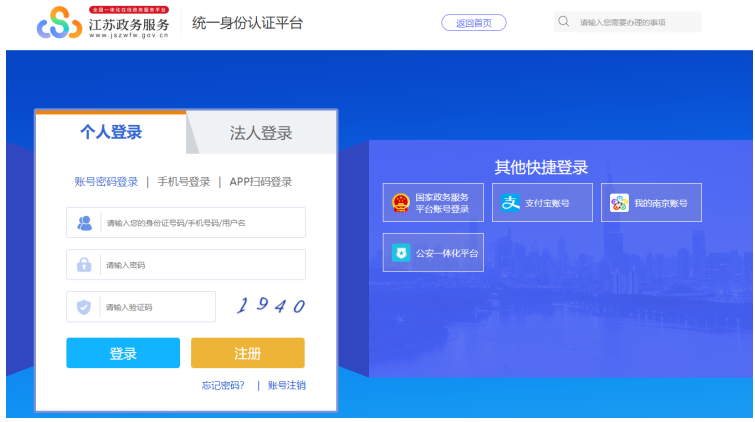The image size is (755, 422).
Task: Open the 忘记密码? link
Action: [223, 385]
